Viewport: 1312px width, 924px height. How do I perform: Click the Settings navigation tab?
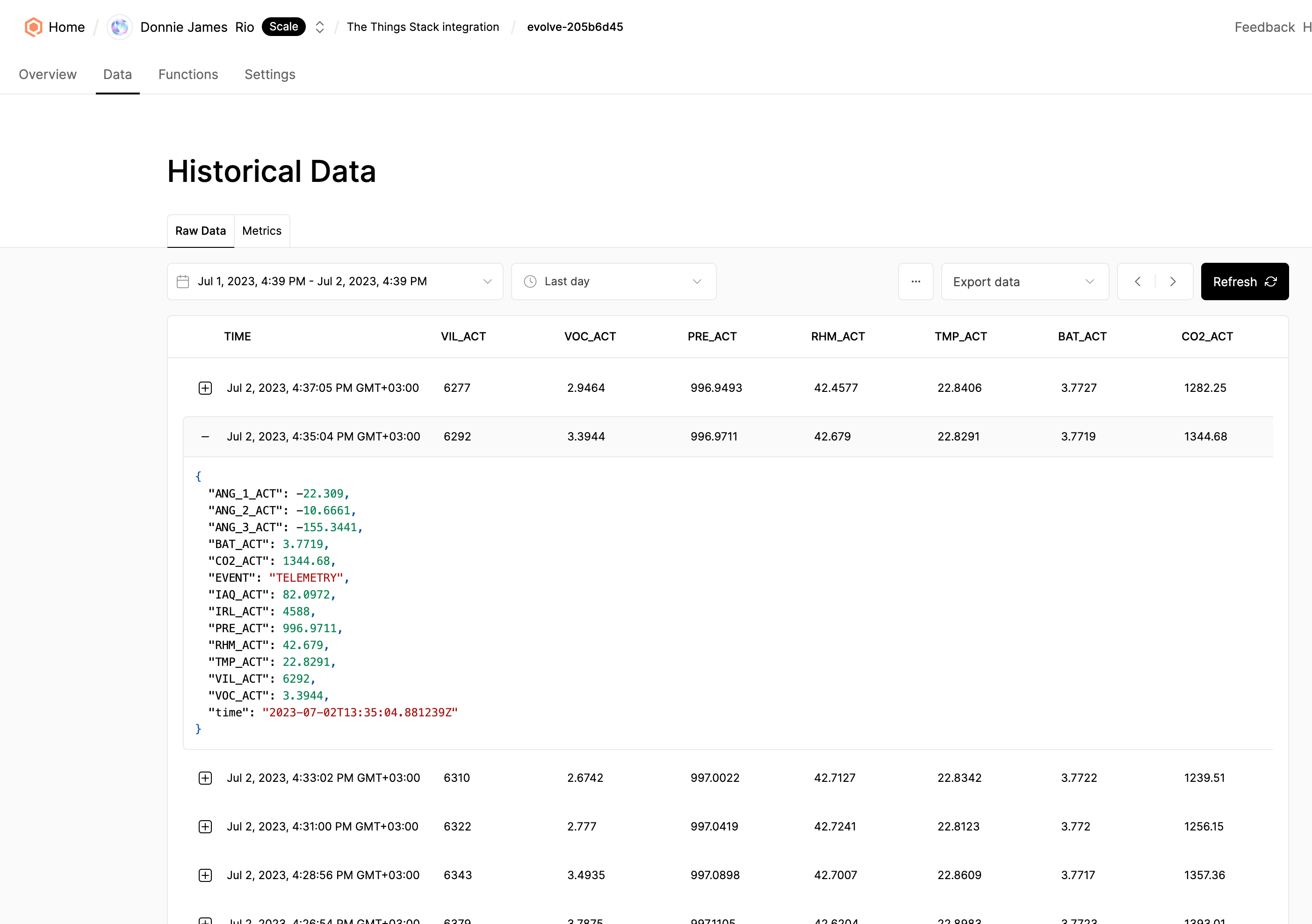pyautogui.click(x=270, y=74)
